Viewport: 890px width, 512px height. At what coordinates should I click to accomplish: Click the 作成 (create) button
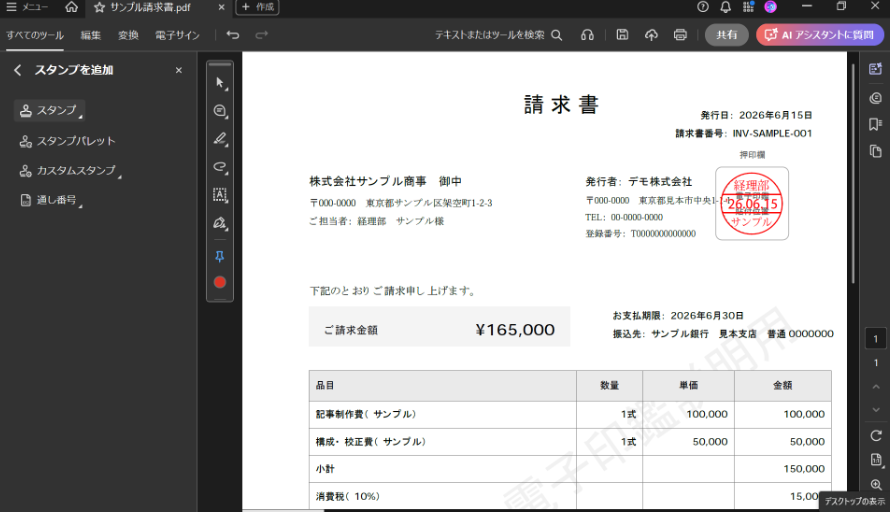[x=258, y=7]
